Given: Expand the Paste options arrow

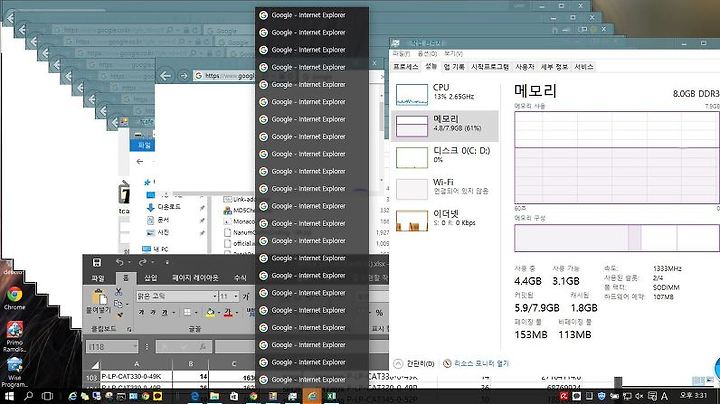Looking at the screenshot, I should [99, 317].
